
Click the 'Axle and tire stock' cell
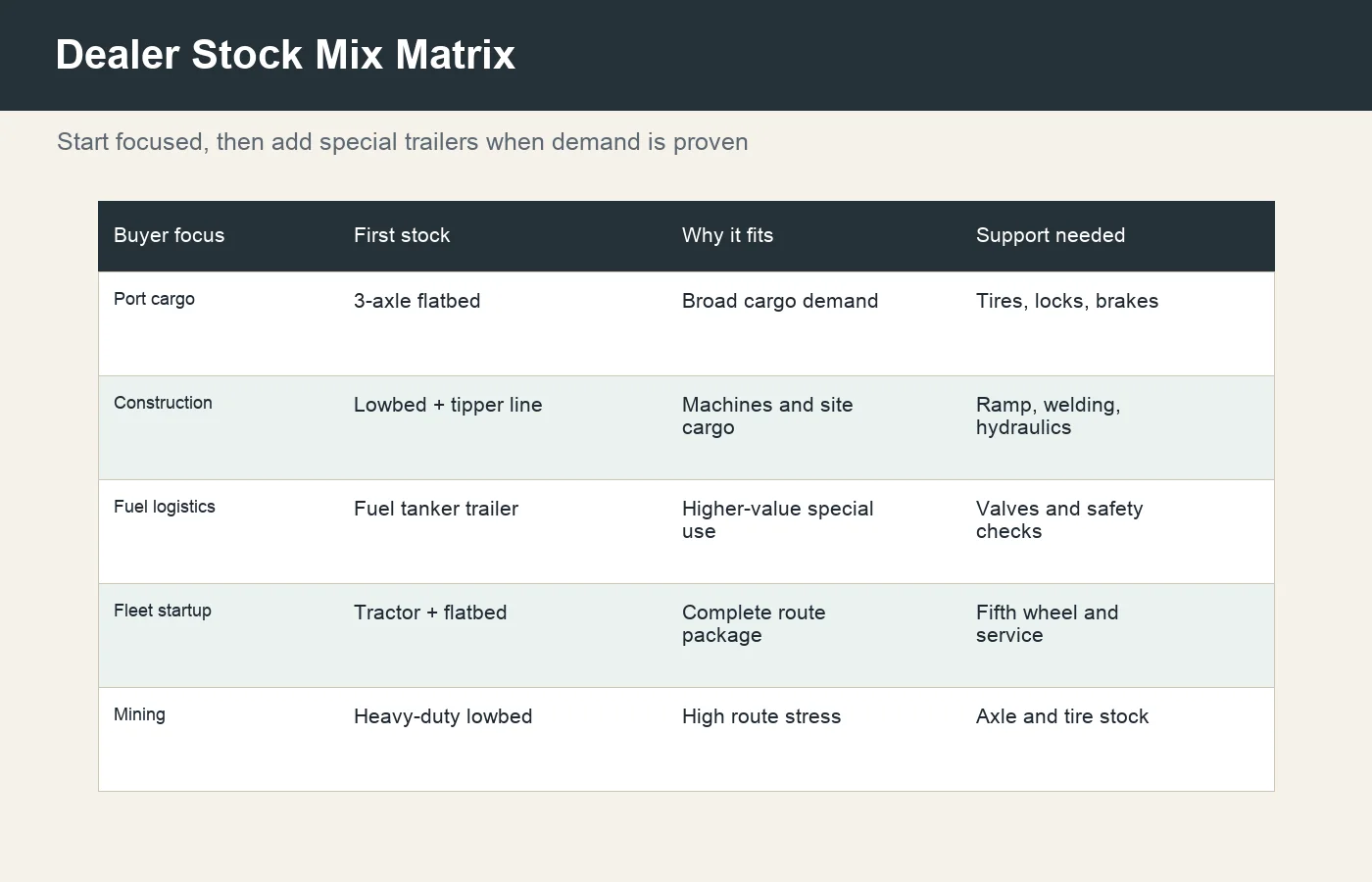click(x=1062, y=716)
